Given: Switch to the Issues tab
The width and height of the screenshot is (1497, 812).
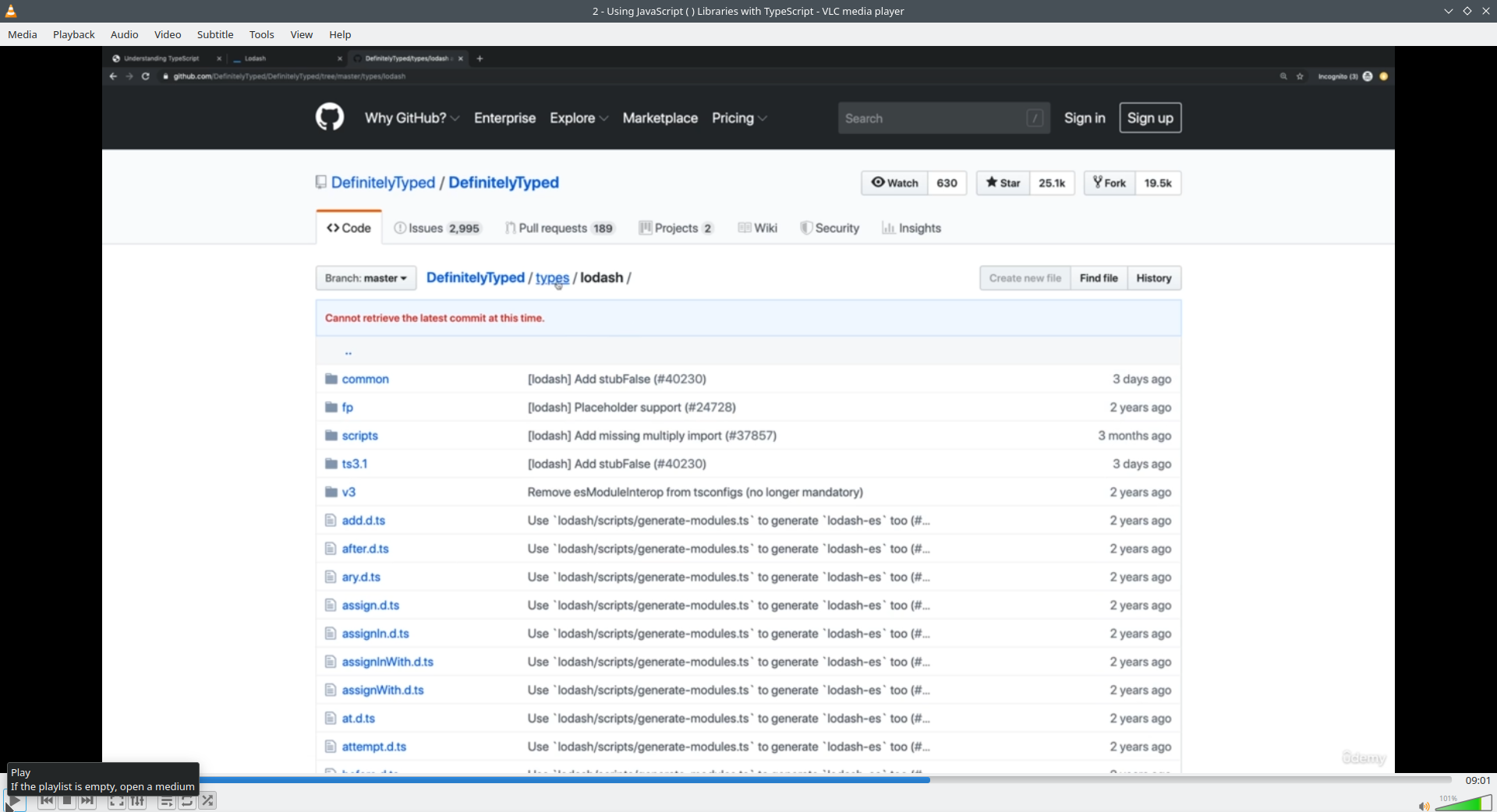Looking at the screenshot, I should pos(437,228).
